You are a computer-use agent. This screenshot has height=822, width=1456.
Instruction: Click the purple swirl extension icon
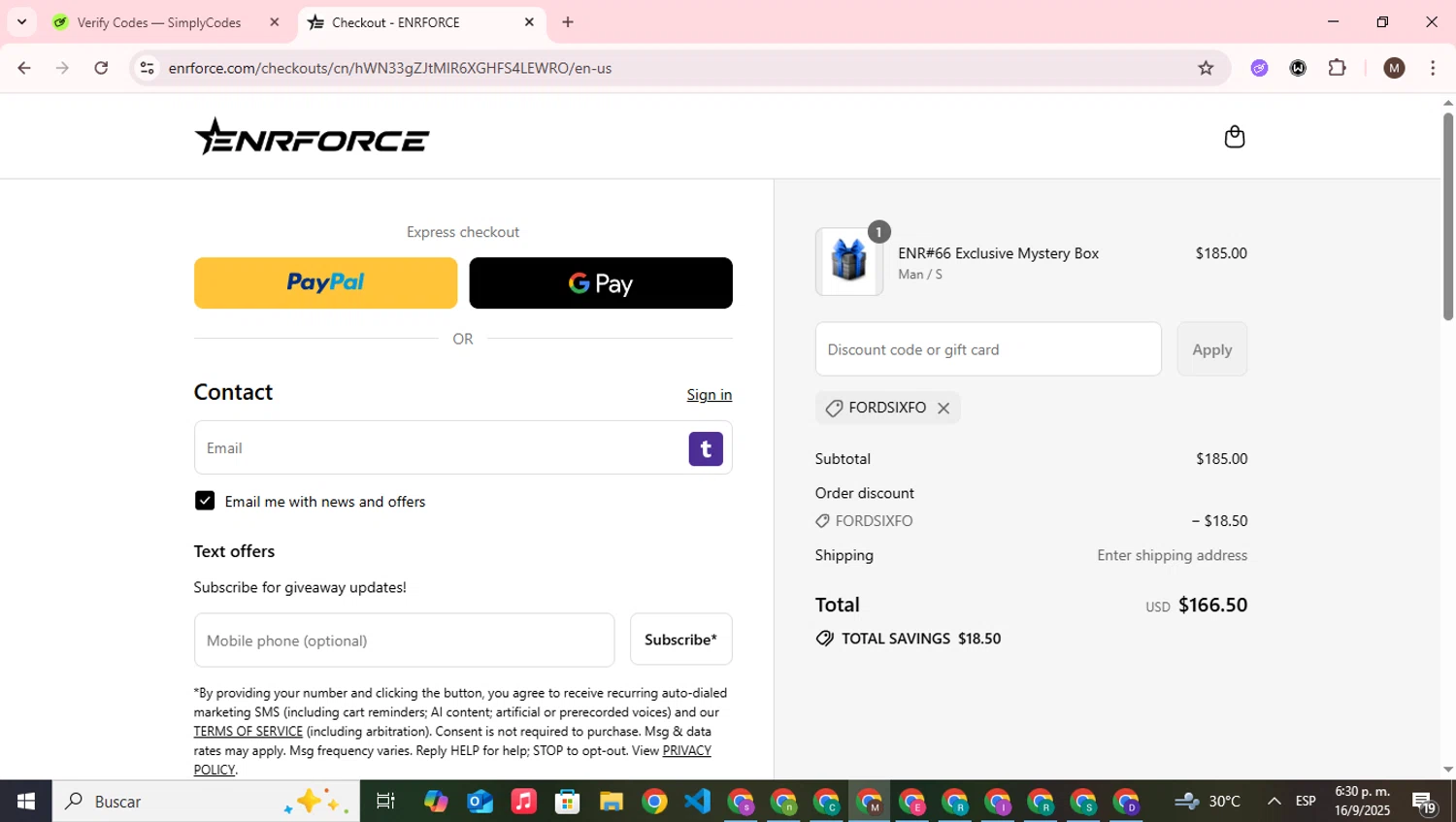(1259, 68)
